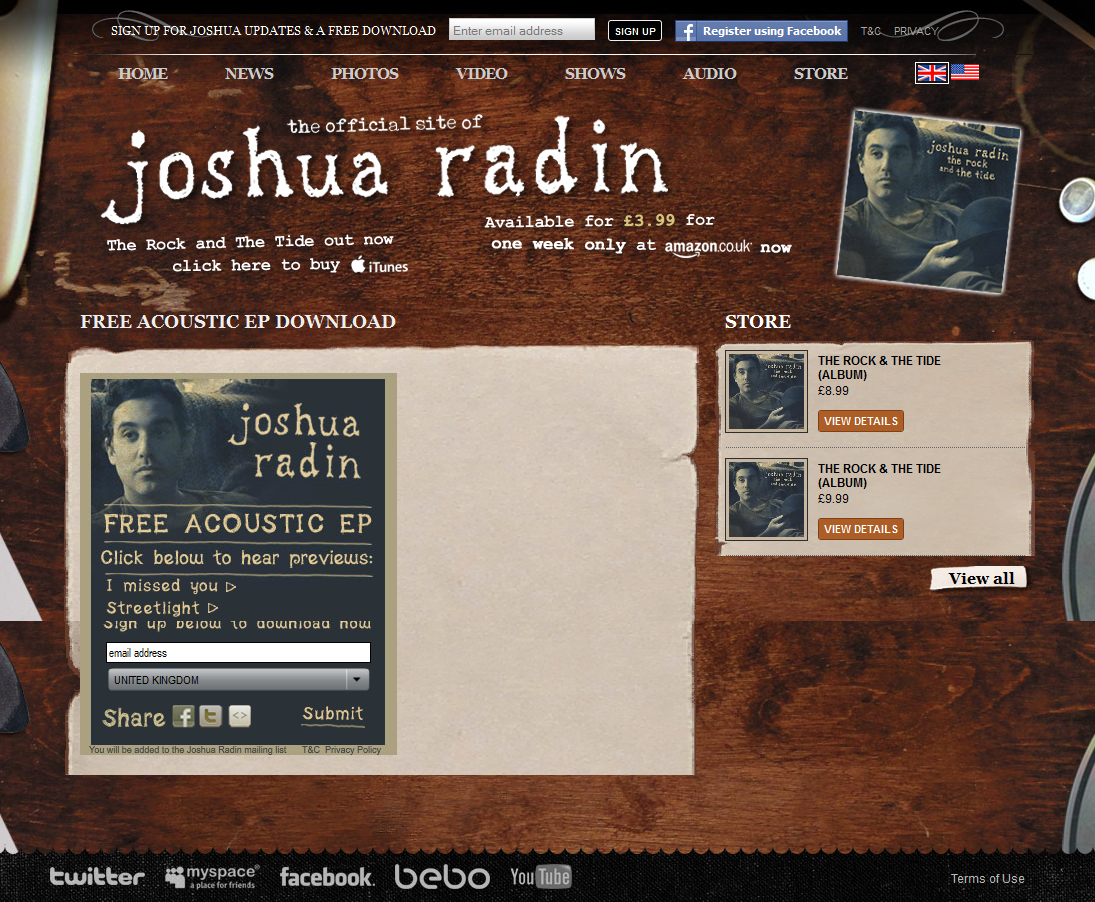Click the Store section heading
This screenshot has height=902, width=1095.
(758, 321)
